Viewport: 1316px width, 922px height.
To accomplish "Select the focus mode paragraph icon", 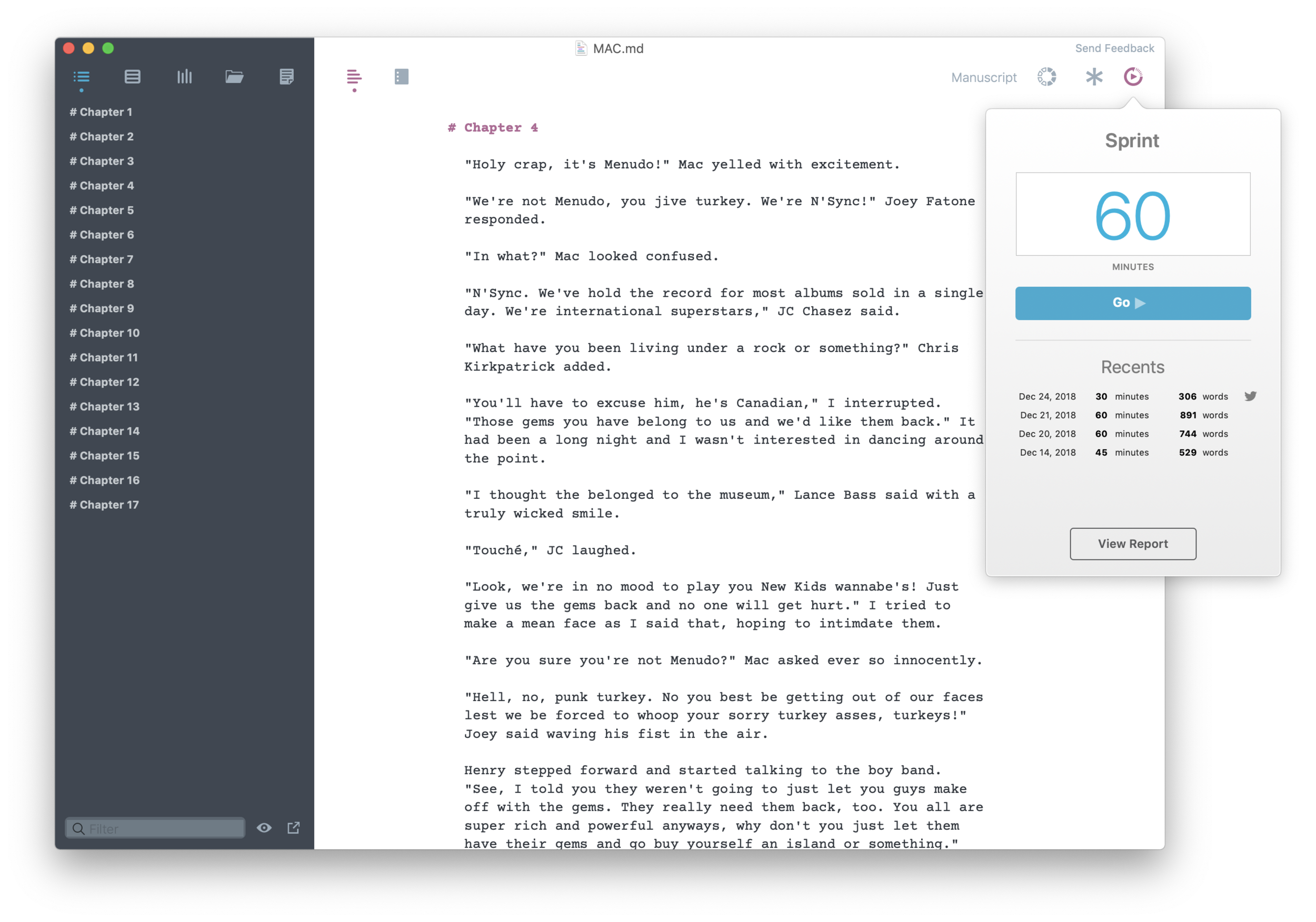I will (354, 77).
